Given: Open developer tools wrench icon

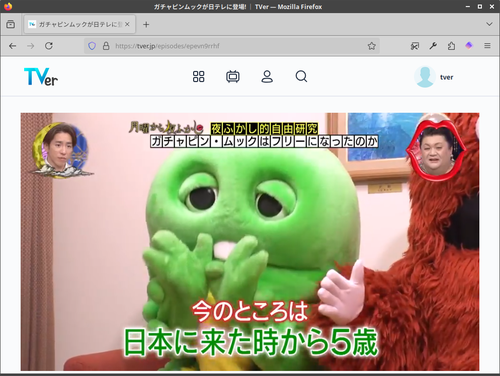Looking at the screenshot, I should coord(433,46).
